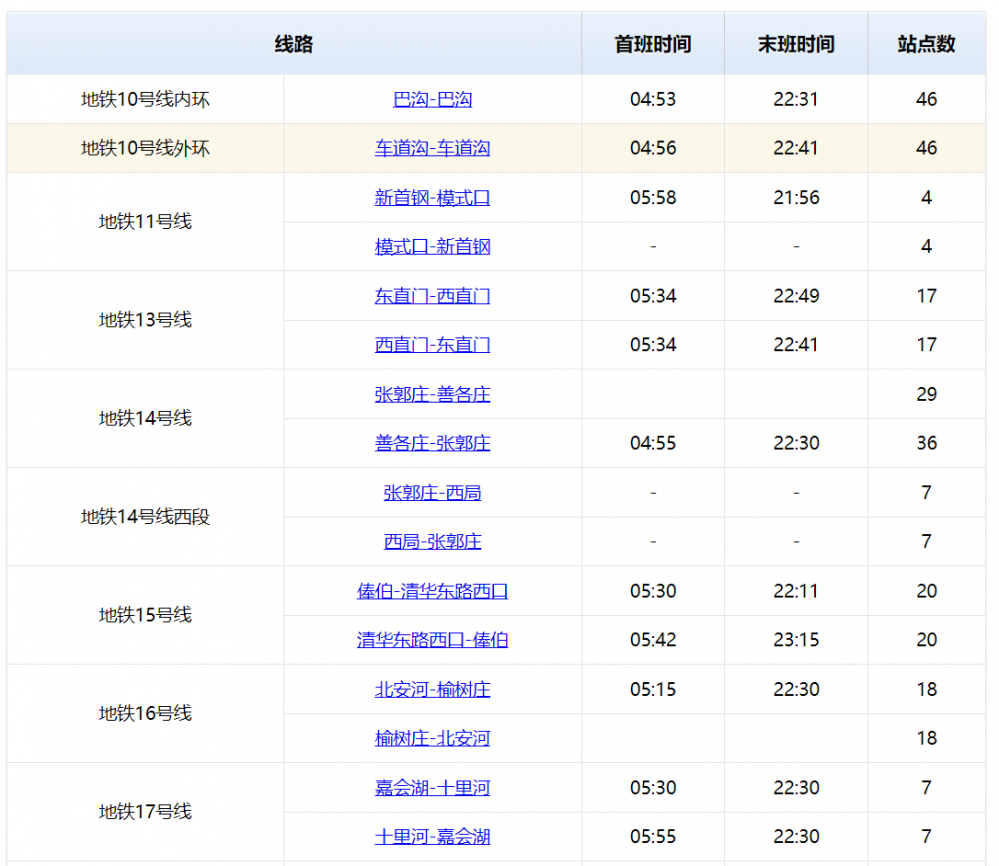The image size is (999, 866).
Task: Click the 地铁17号线 label
Action: (x=145, y=812)
